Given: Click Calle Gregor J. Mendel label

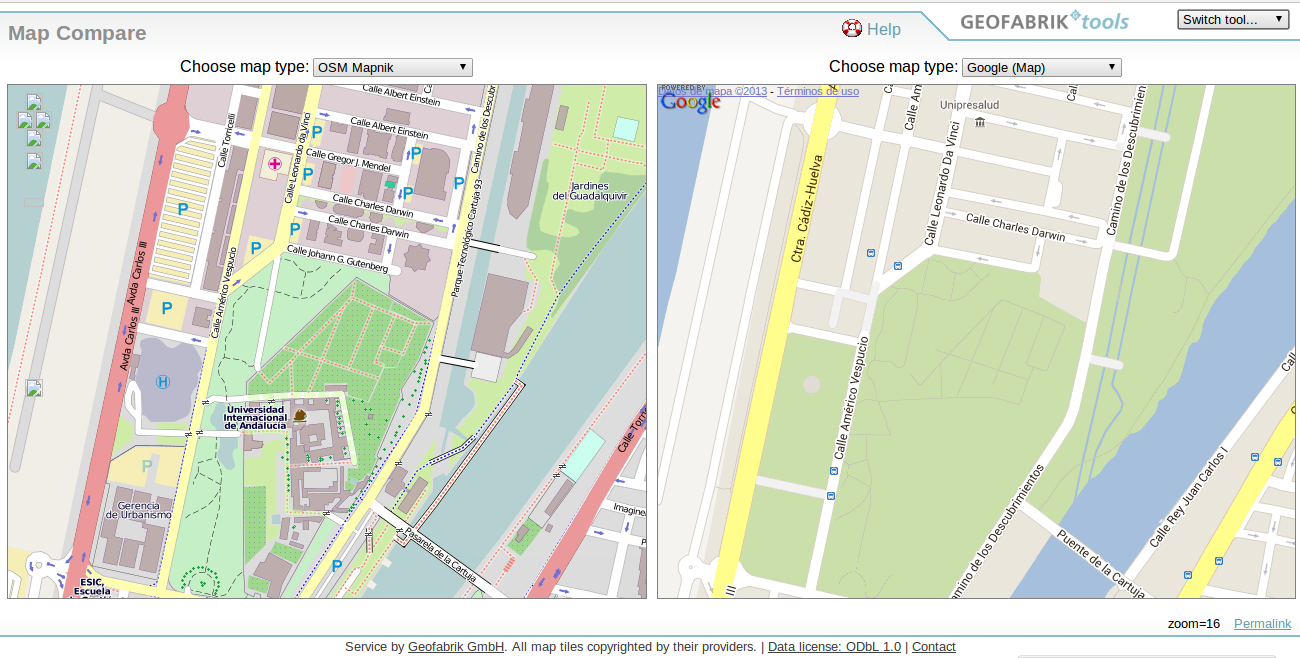Looking at the screenshot, I should [x=347, y=159].
